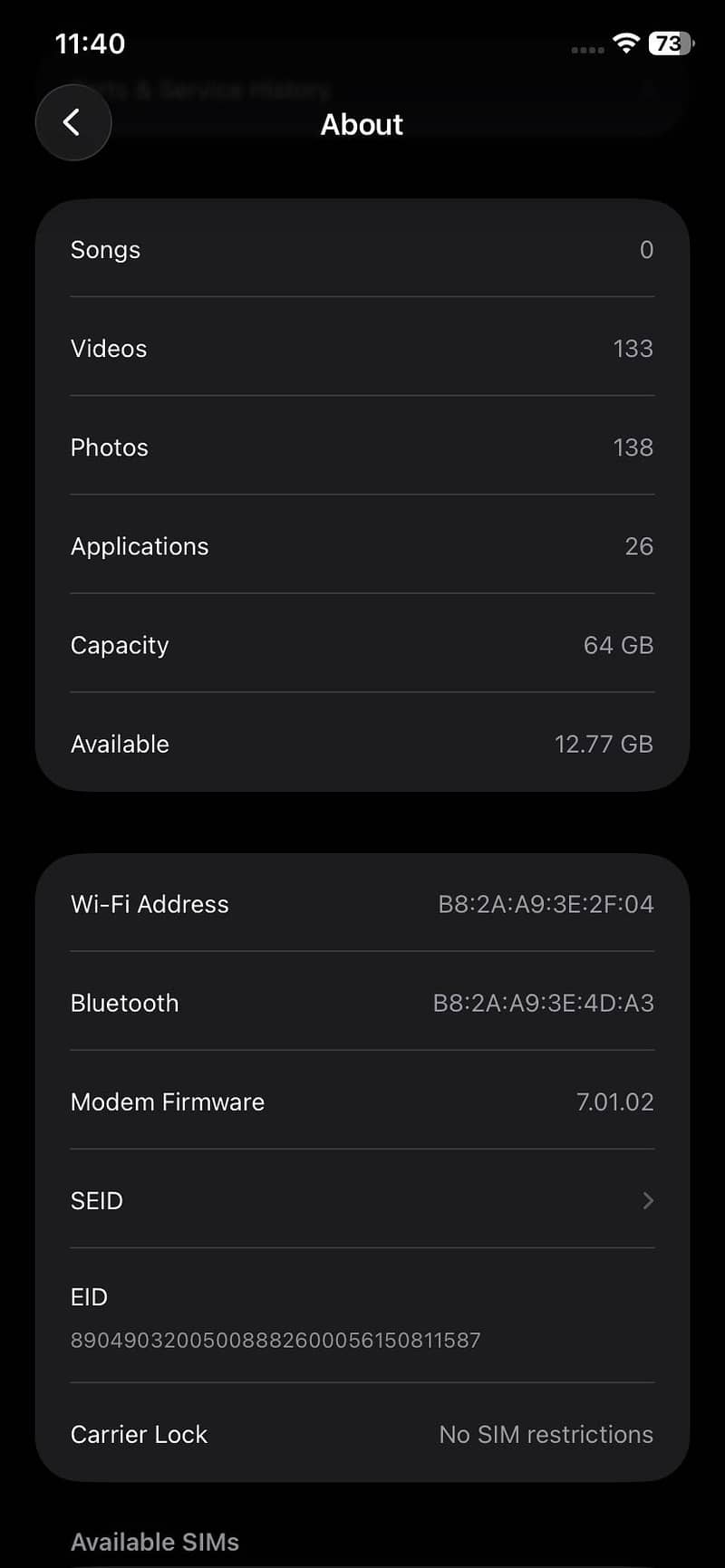The width and height of the screenshot is (725, 1568).
Task: Tap the Bluetooth address value
Action: [x=544, y=1003]
